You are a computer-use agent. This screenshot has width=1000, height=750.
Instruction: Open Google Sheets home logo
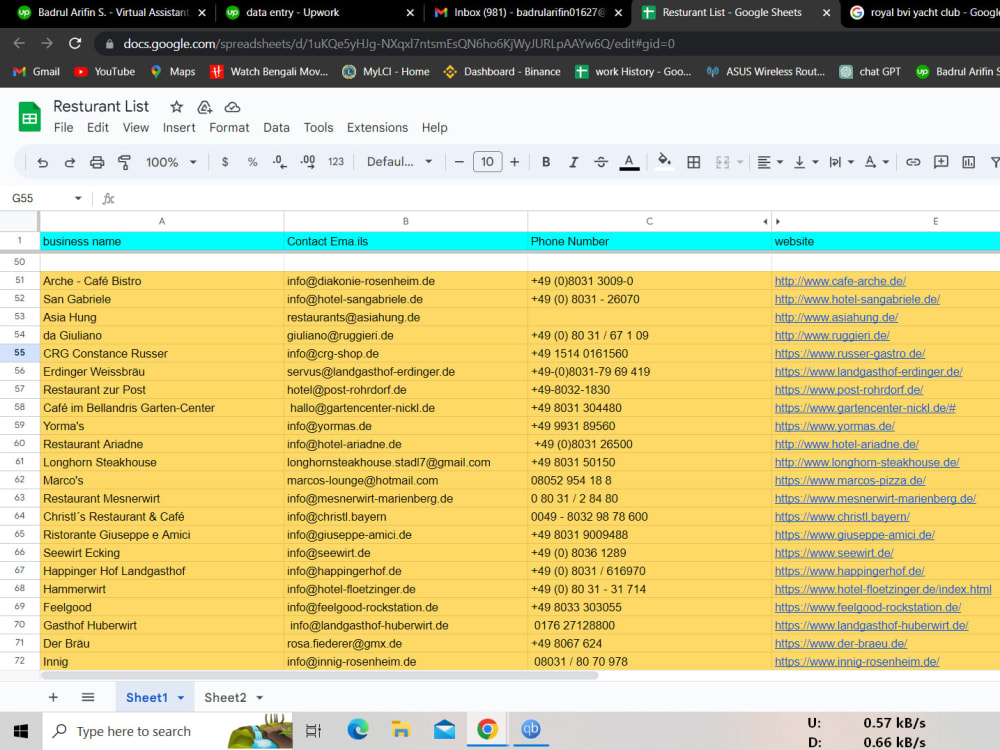29,117
